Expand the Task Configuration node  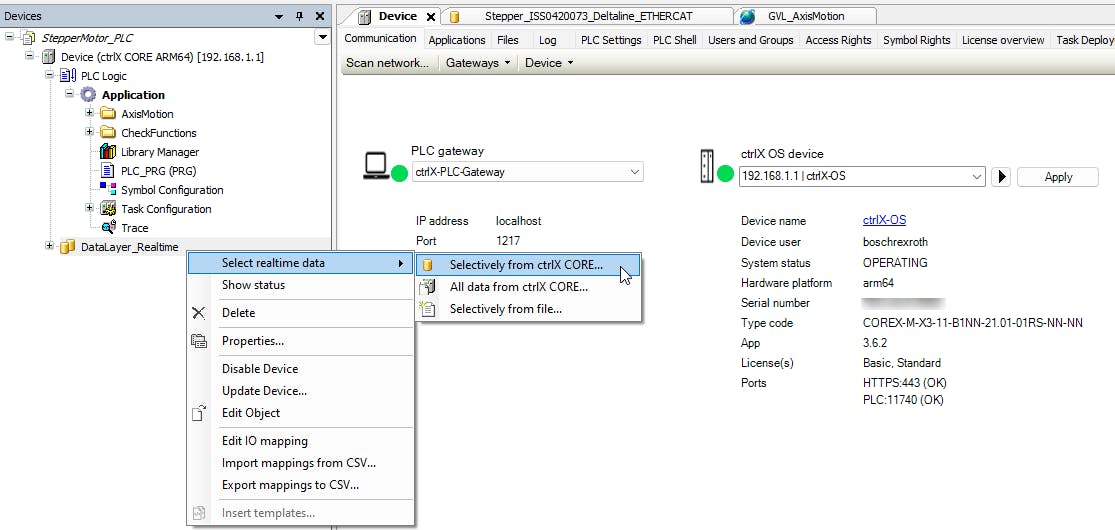click(90, 208)
